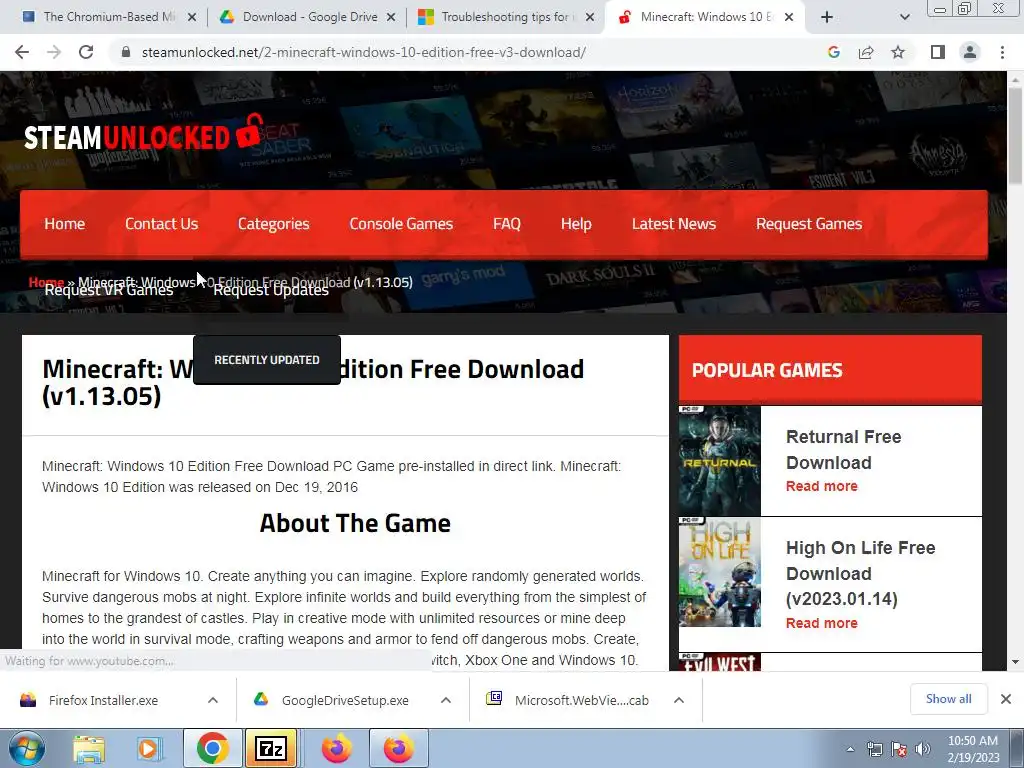This screenshot has width=1024, height=768.
Task: Open the Chrome profile avatar
Action: point(970,52)
